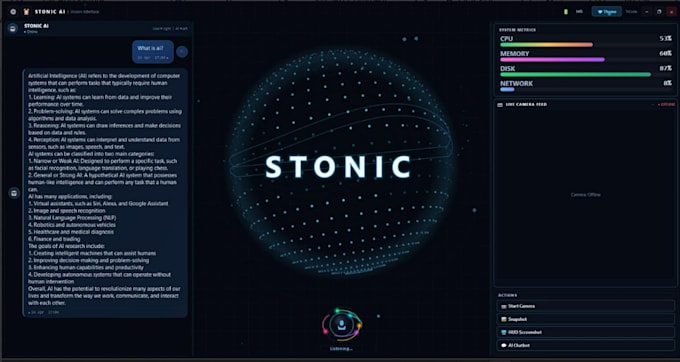Click the Disk 87% value
Screen dimensions: 680x362
click(x=666, y=68)
